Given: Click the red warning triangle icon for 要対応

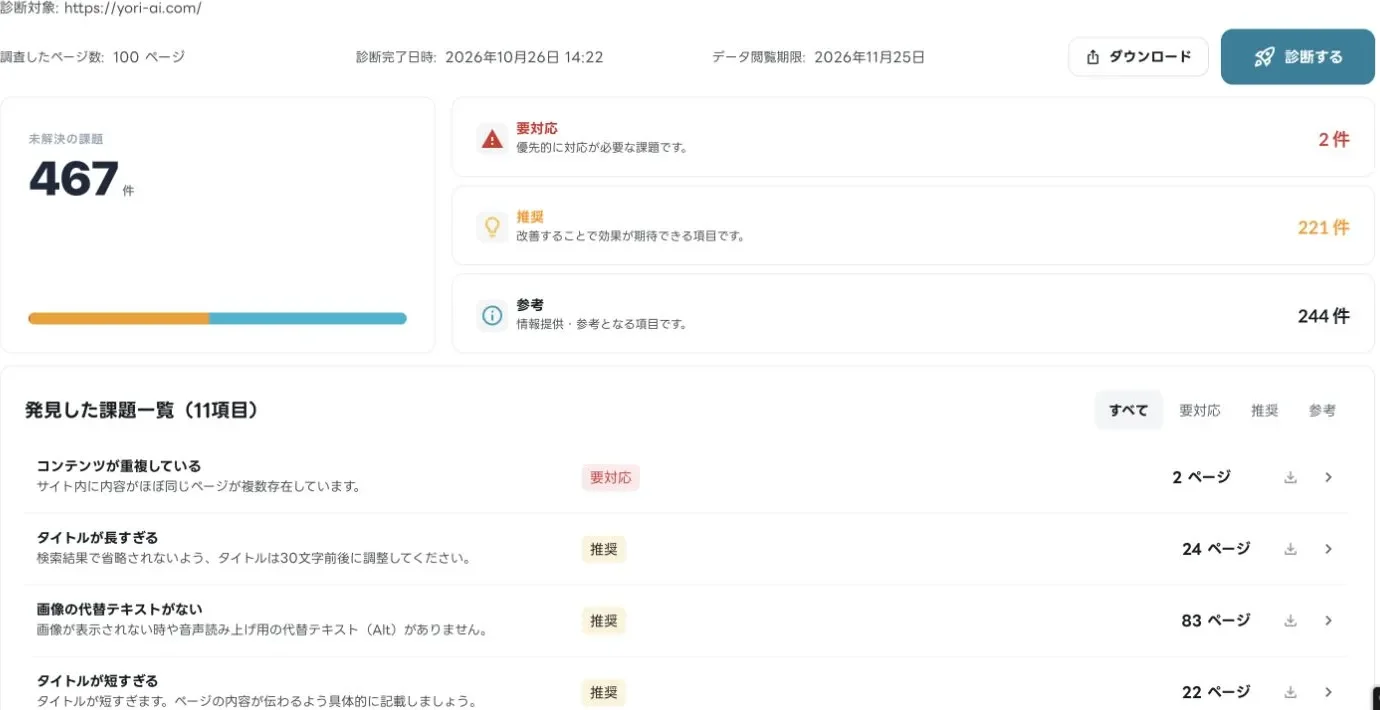Looking at the screenshot, I should coord(492,140).
